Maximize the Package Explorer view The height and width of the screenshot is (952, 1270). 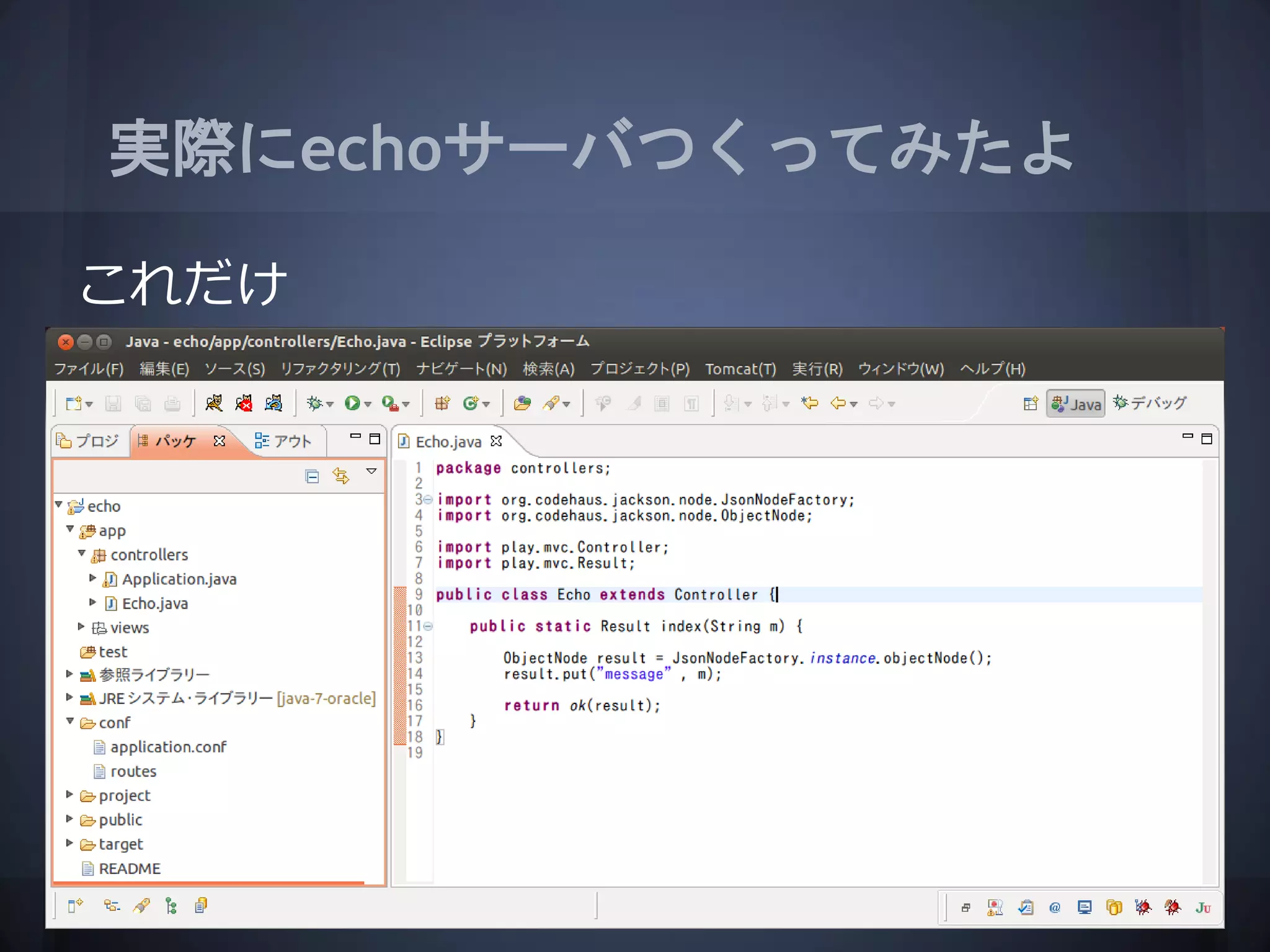(x=375, y=439)
